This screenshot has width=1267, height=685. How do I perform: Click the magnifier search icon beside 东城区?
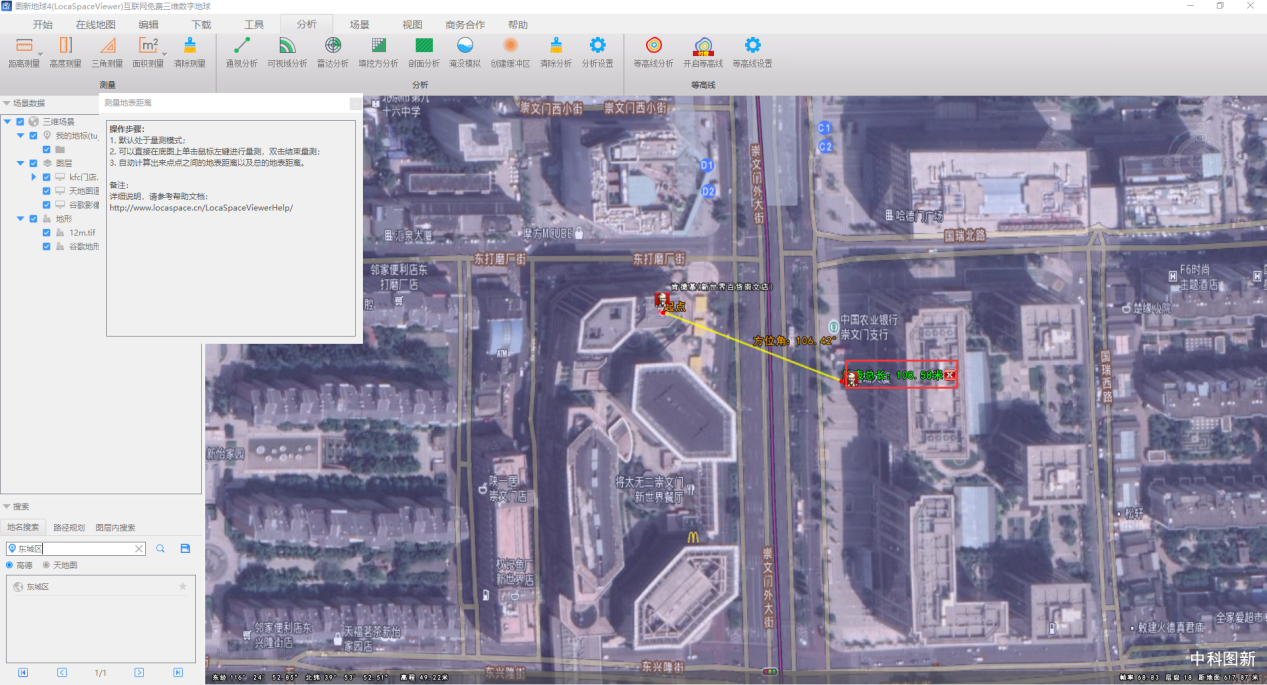[160, 549]
